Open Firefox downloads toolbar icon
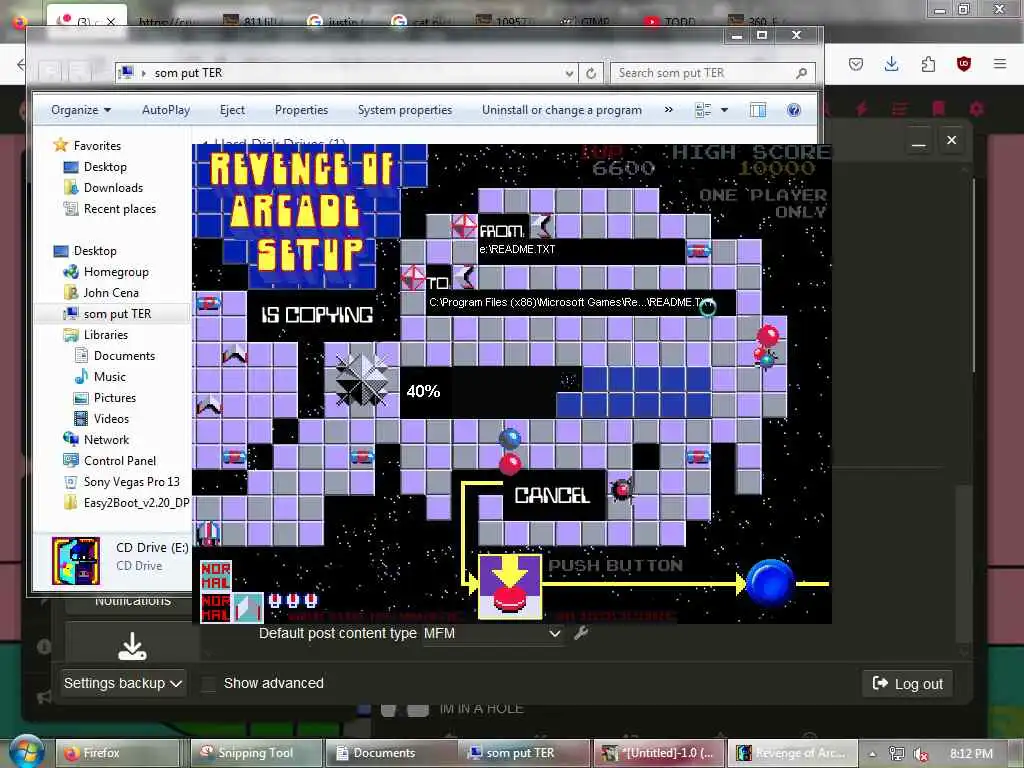Image resolution: width=1024 pixels, height=768 pixels. 891,63
